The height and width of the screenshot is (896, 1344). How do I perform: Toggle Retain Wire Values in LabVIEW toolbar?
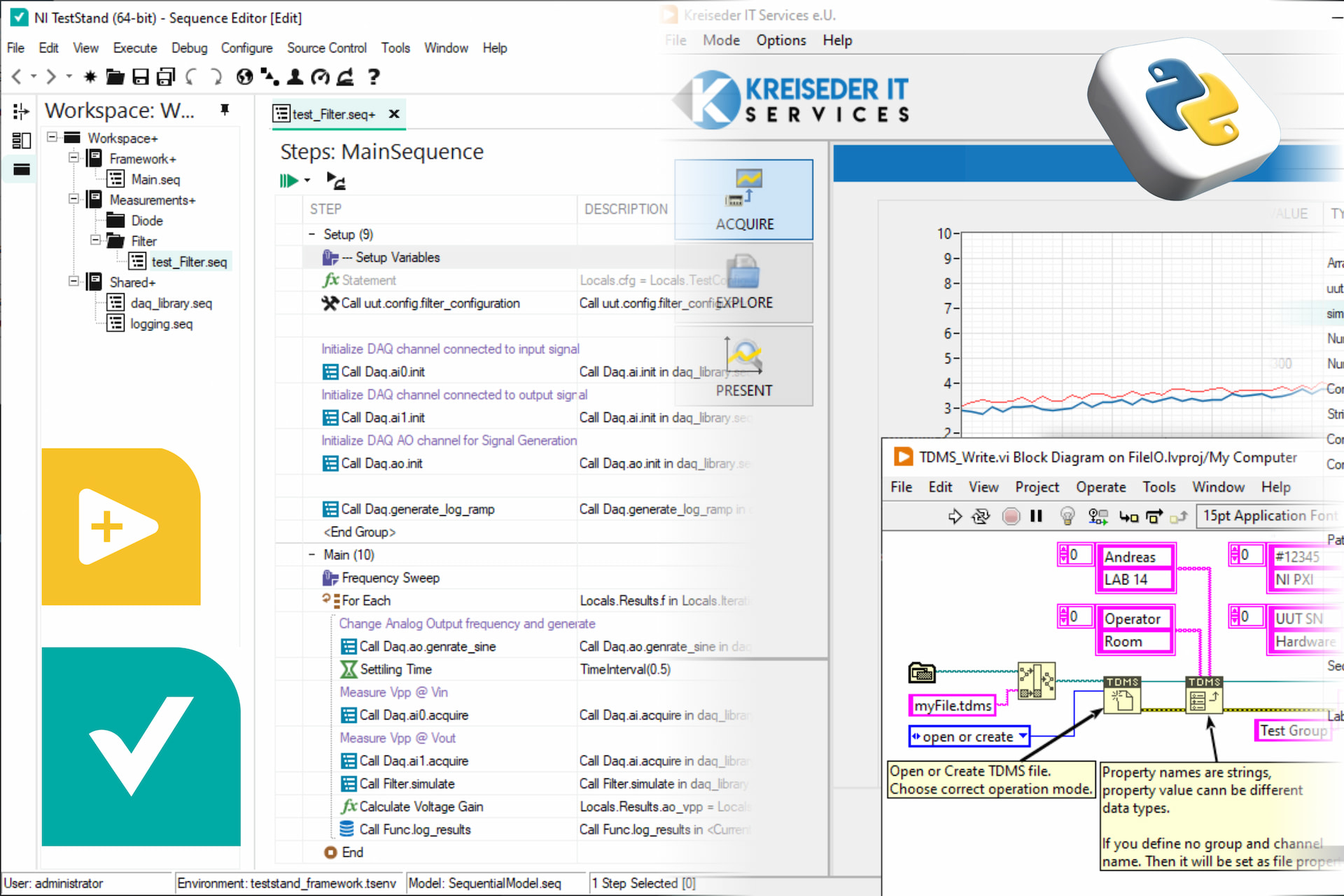(x=1098, y=517)
